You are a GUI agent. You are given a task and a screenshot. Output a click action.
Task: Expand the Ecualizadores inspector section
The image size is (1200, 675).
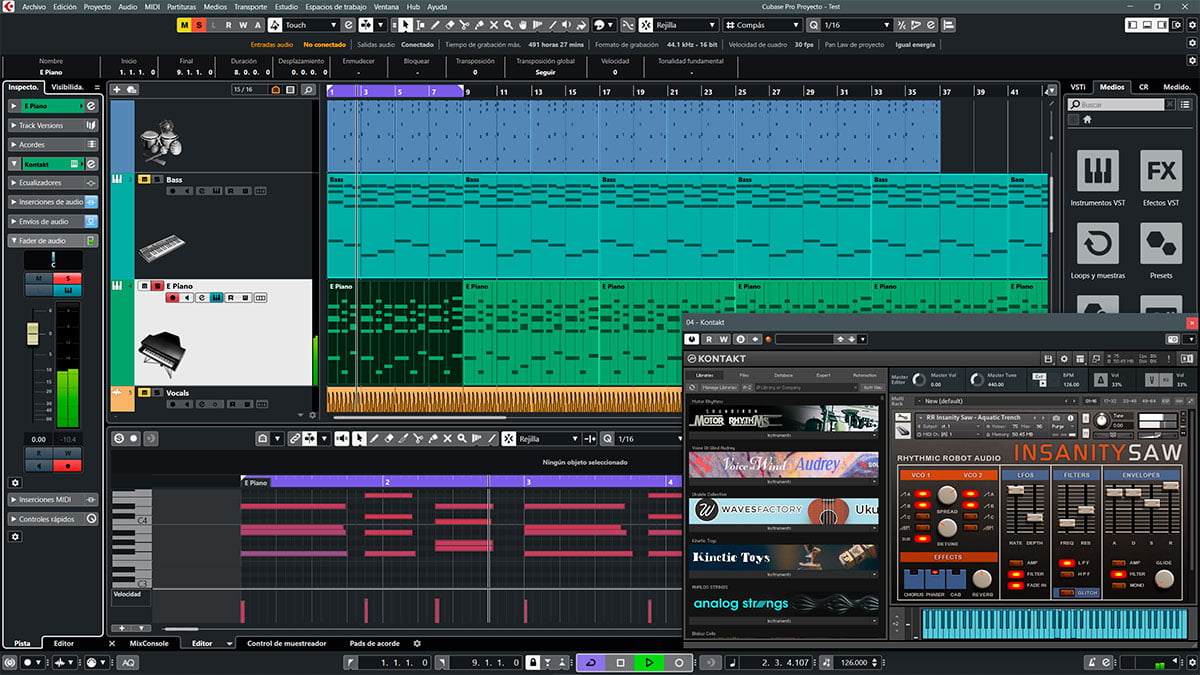53,183
